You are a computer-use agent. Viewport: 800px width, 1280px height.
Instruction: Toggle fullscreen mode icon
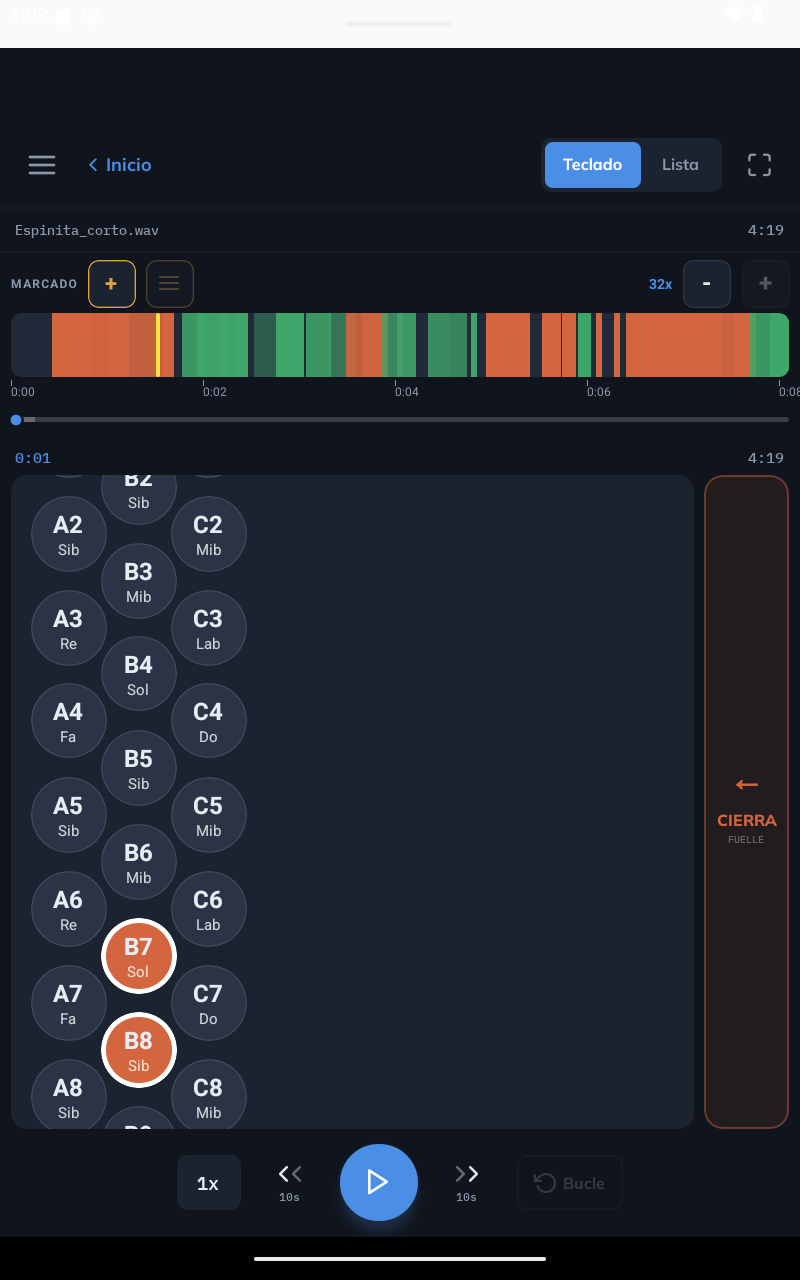pyautogui.click(x=760, y=165)
